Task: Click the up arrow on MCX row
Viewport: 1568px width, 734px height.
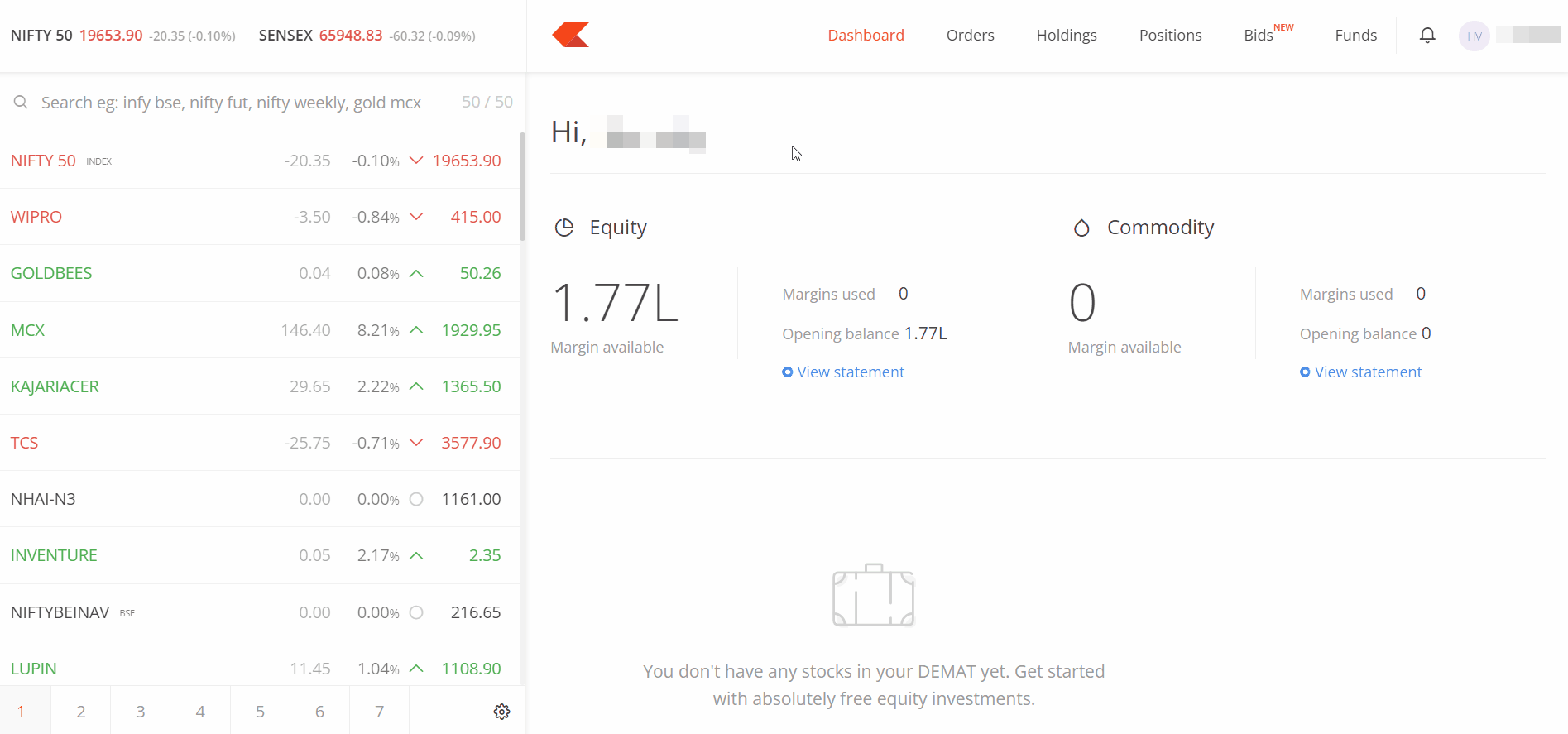Action: tap(416, 330)
